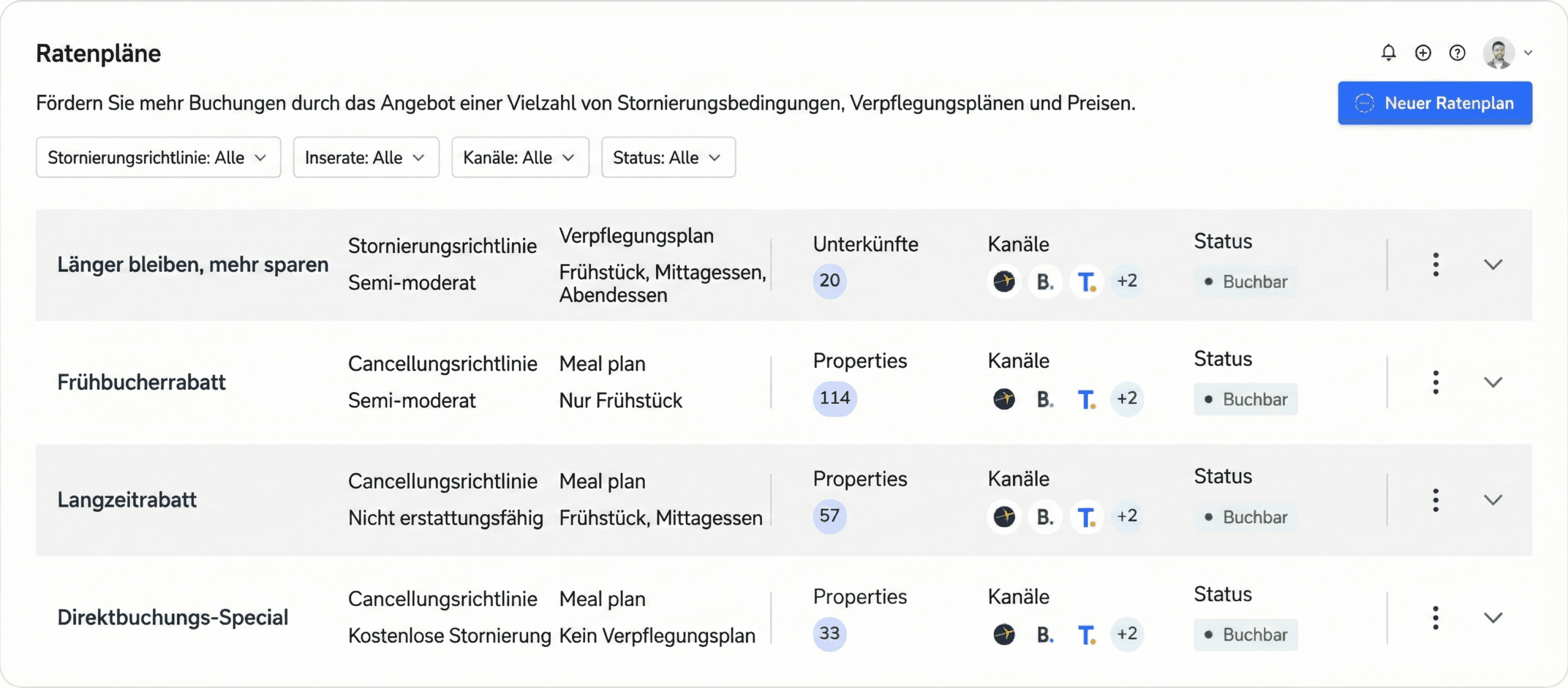1568x688 pixels.
Task: Open the help question mark icon
Action: click(1457, 53)
